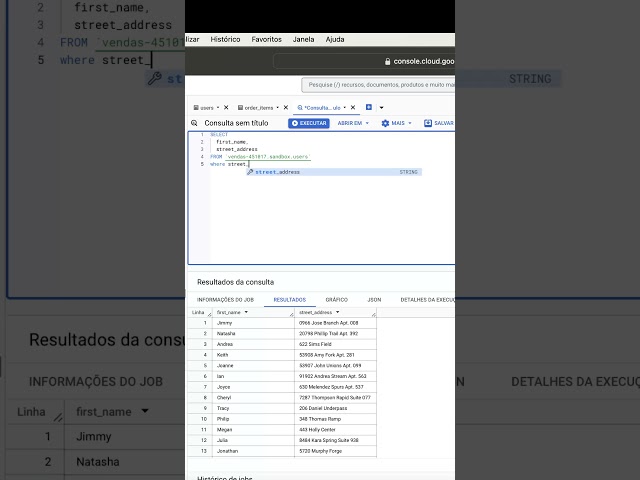The height and width of the screenshot is (480, 640).
Task: Click address '622 Sims Field'
Action: [x=315, y=344]
